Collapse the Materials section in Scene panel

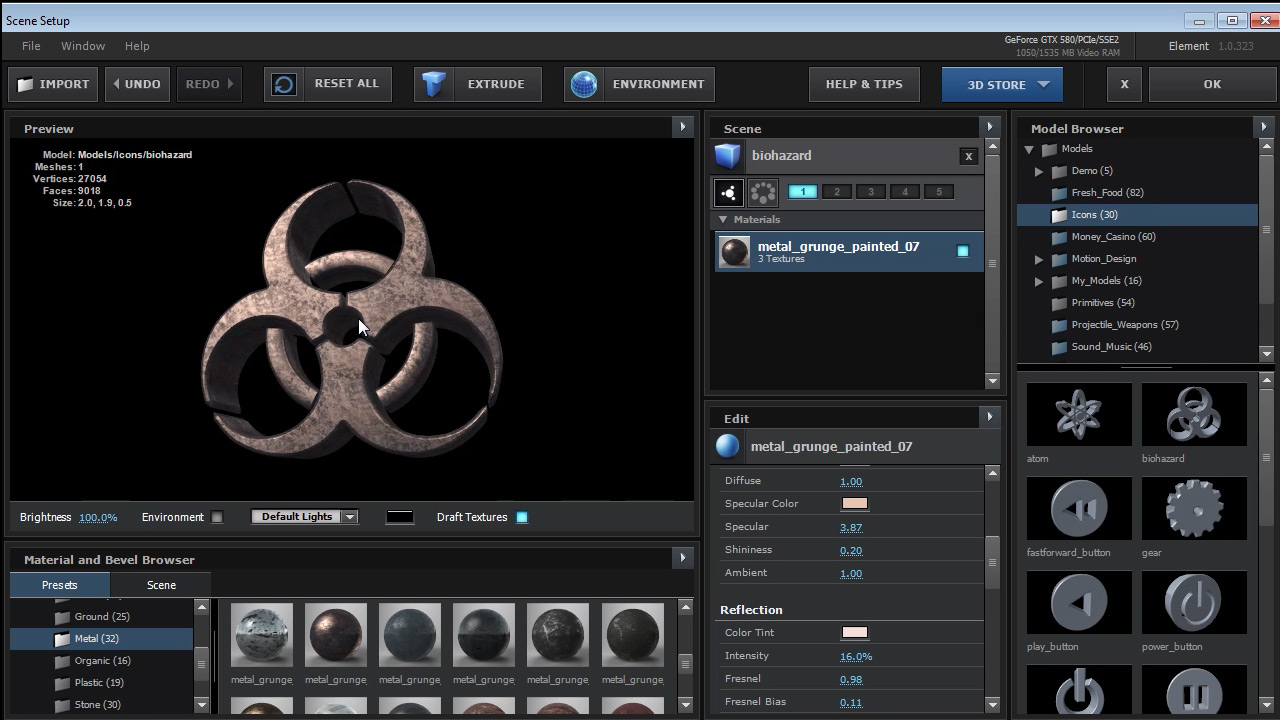click(723, 219)
